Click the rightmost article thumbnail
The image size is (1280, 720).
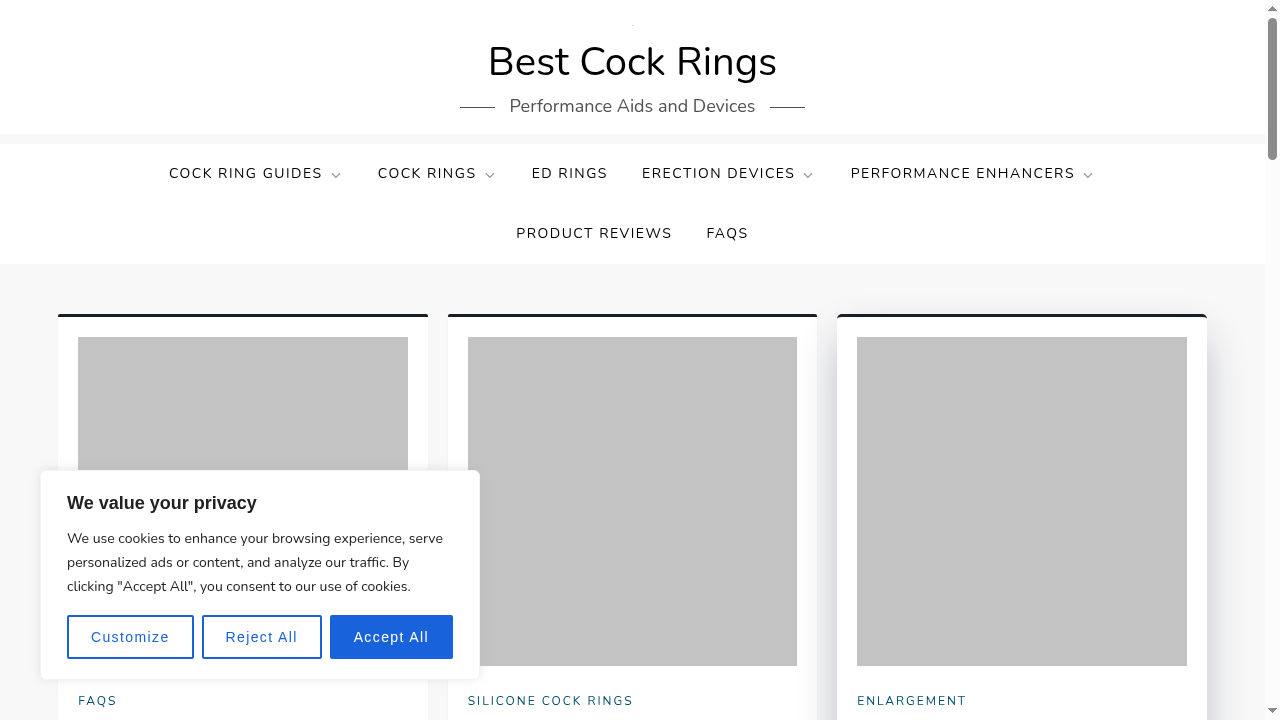(1021, 500)
